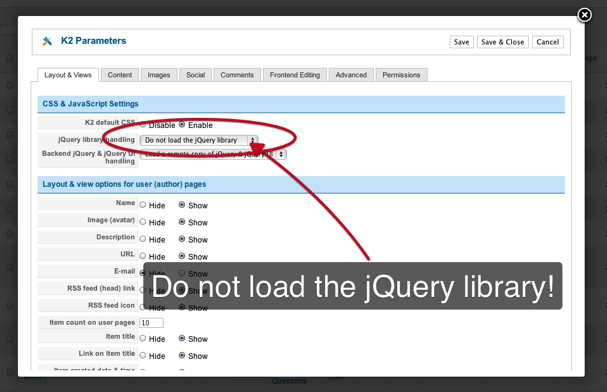Select Hide for Link on item title
This screenshot has height=392, width=607.
pyautogui.click(x=143, y=355)
